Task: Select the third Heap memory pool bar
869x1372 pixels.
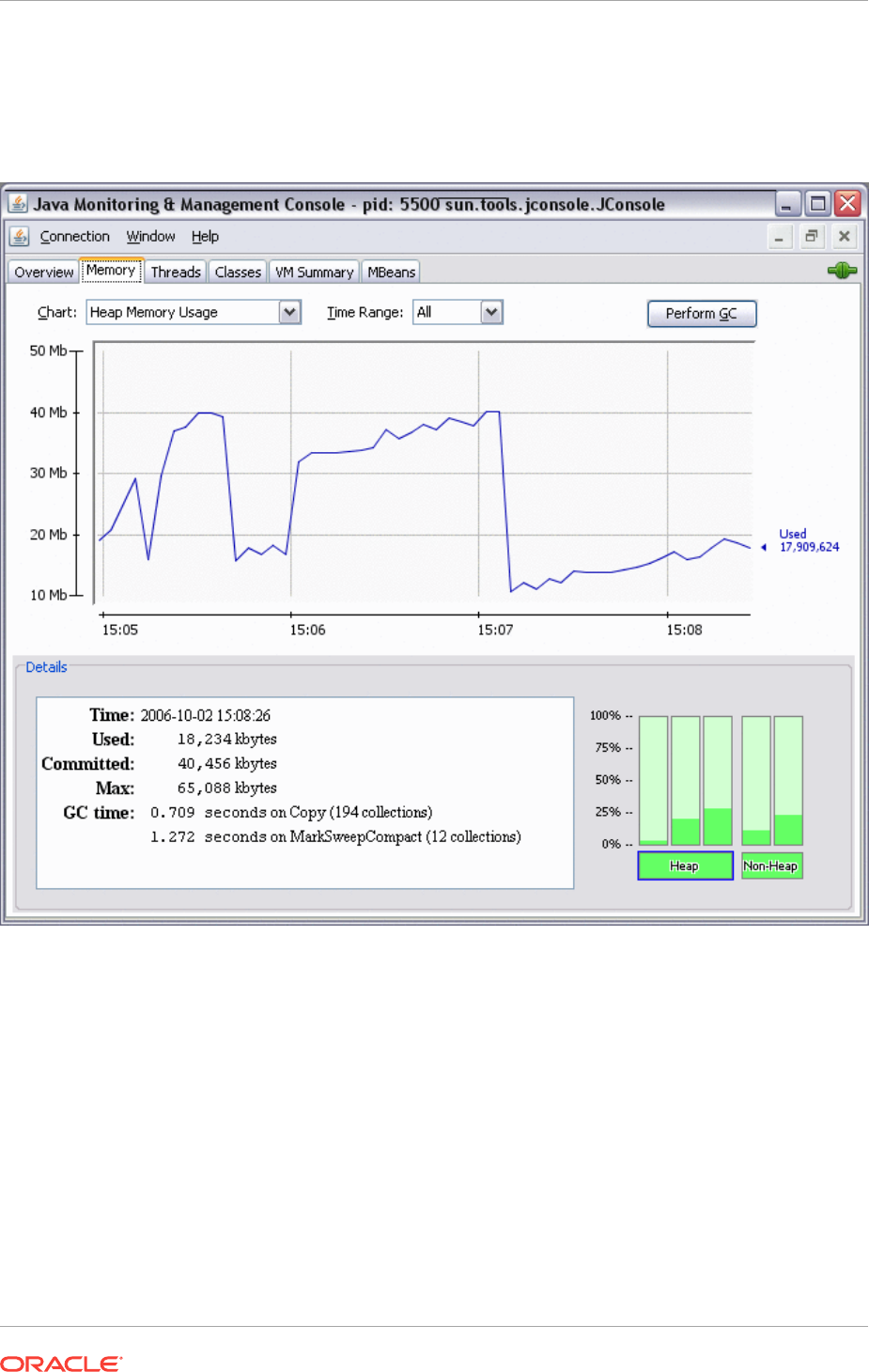Action: tap(717, 781)
